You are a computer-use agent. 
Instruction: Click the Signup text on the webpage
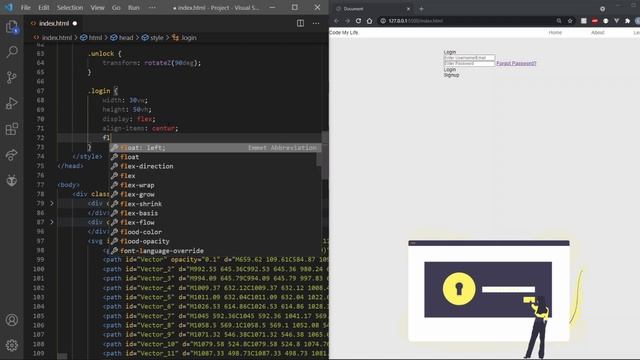451,75
